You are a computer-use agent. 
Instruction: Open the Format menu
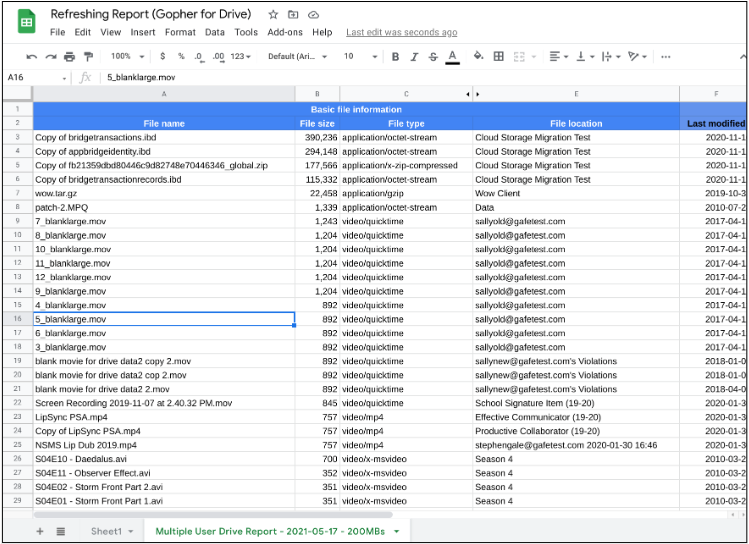pos(180,32)
